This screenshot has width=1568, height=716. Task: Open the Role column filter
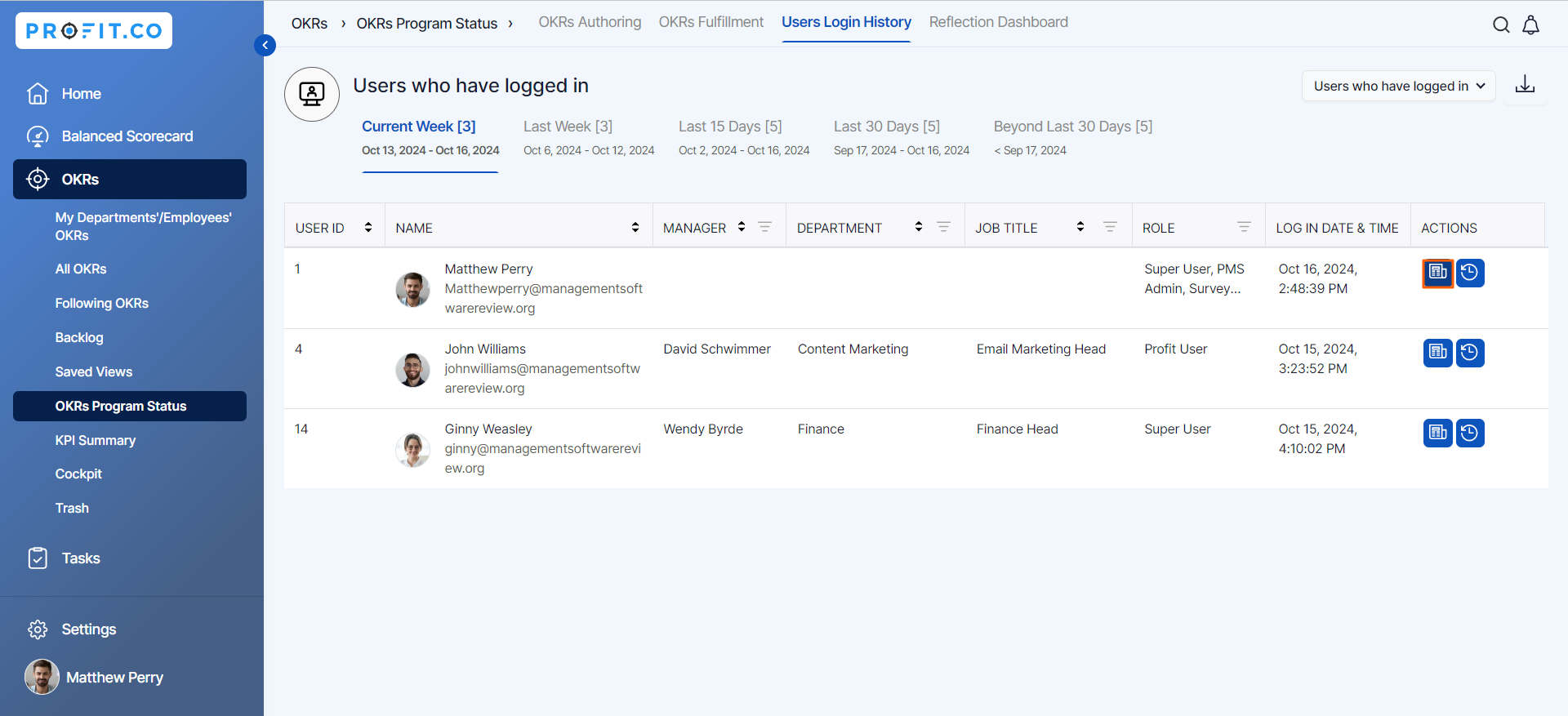tap(1244, 227)
